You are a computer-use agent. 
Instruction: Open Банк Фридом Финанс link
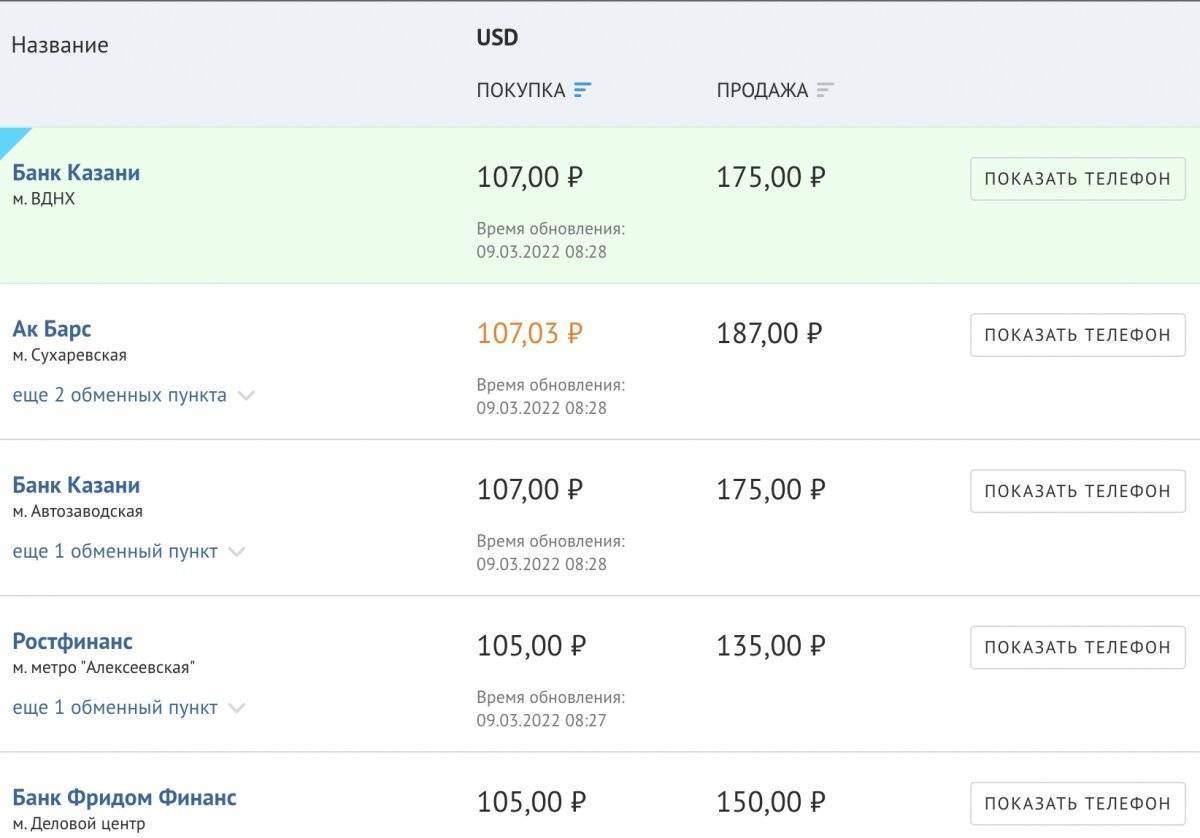click(124, 797)
